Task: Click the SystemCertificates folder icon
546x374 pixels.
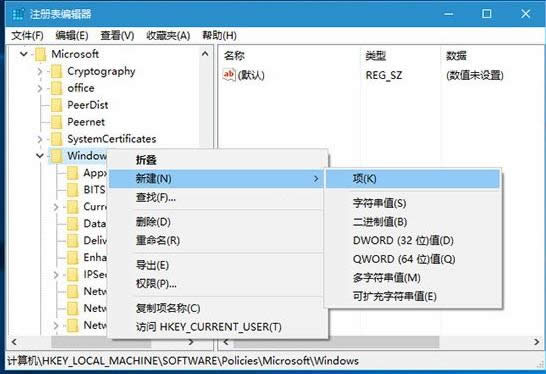Action: pyautogui.click(x=56, y=139)
